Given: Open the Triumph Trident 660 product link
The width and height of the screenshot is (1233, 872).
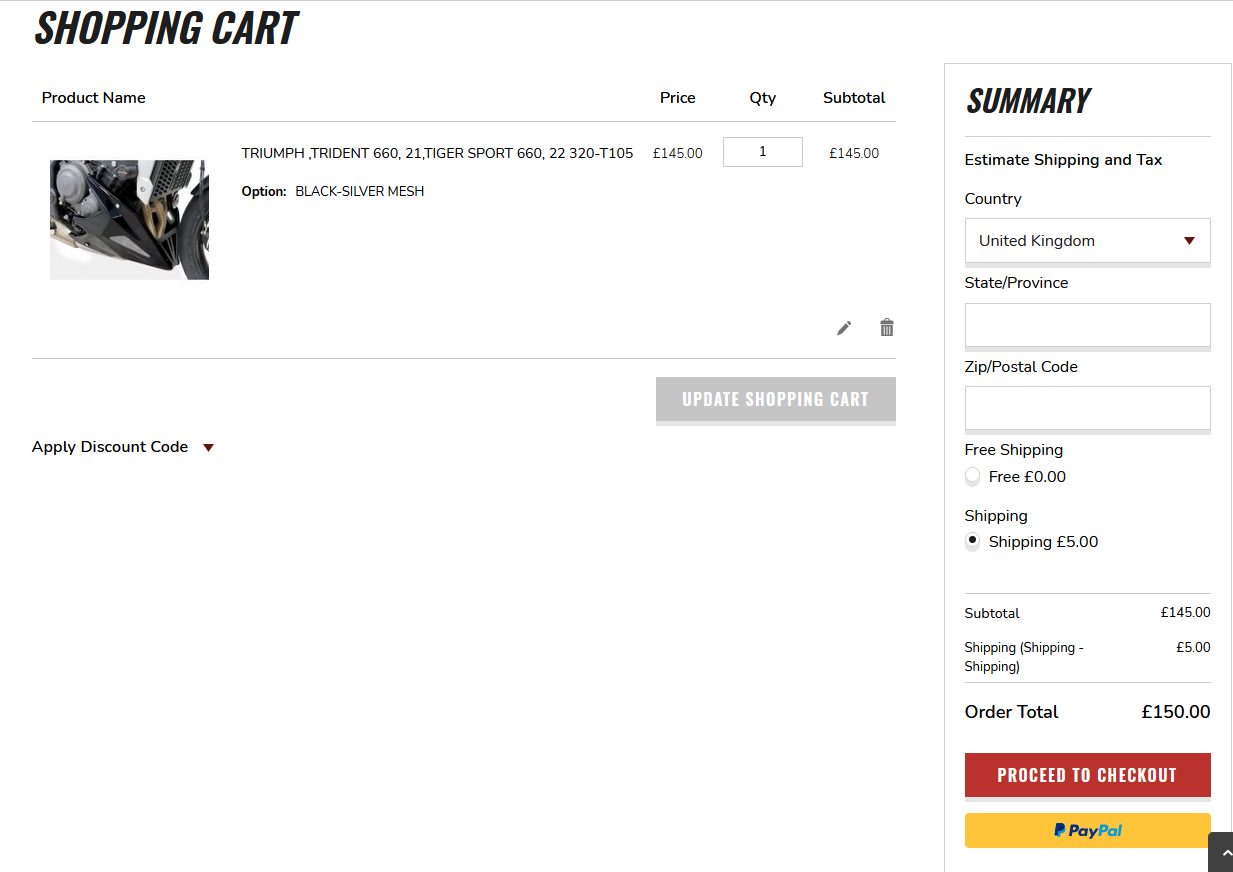Looking at the screenshot, I should tap(437, 153).
